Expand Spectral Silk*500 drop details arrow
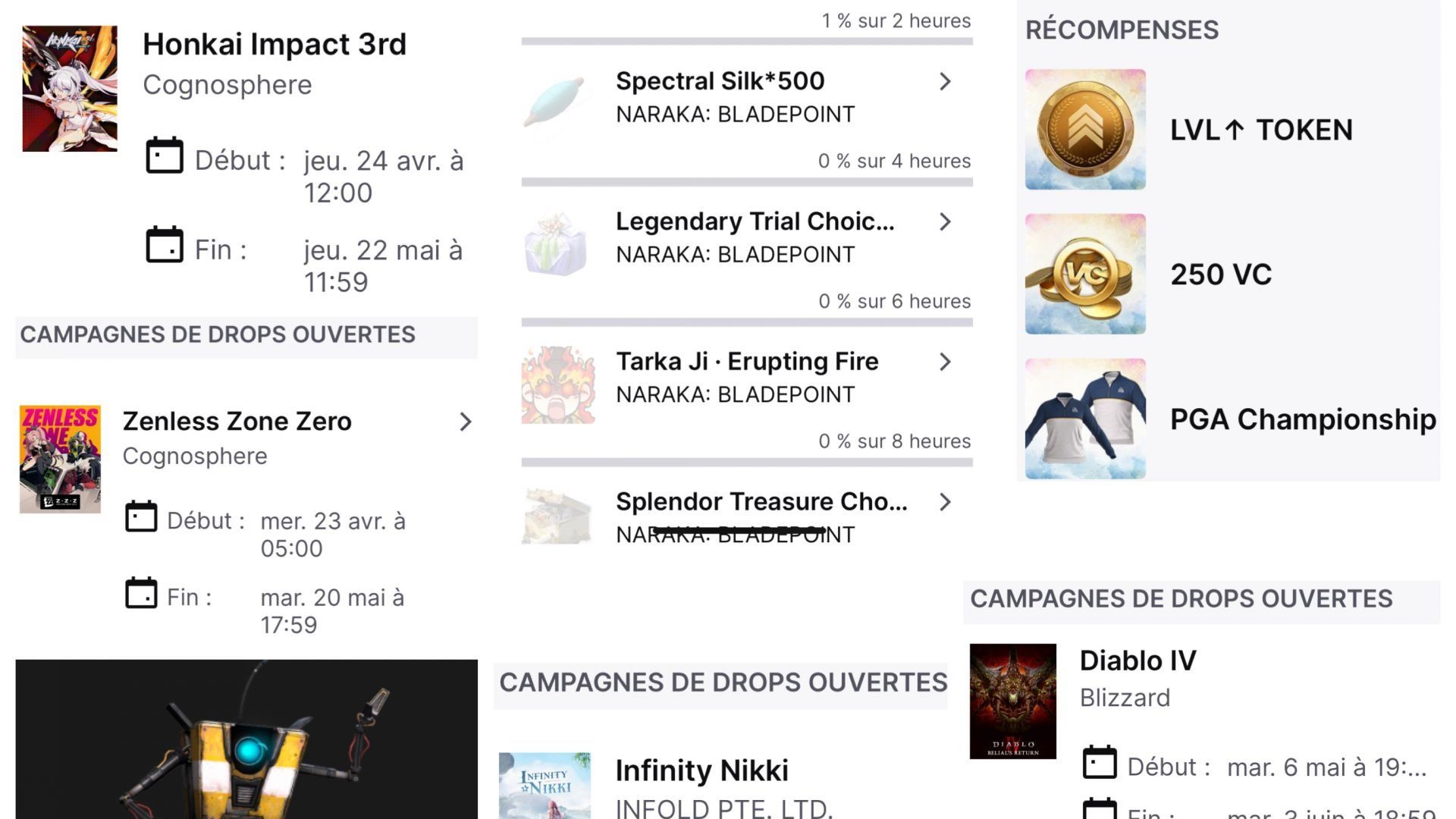 coord(945,81)
